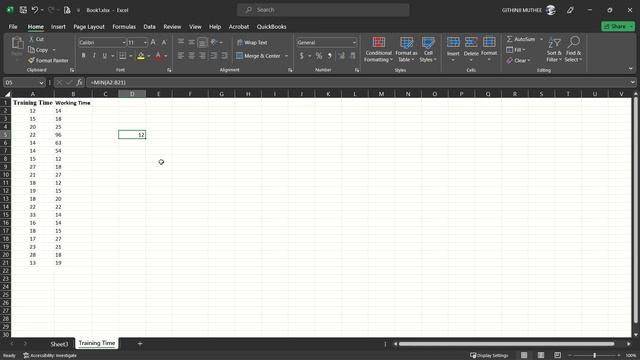This screenshot has width=640, height=360.
Task: Click into the formula bar
Action: pos(357,82)
